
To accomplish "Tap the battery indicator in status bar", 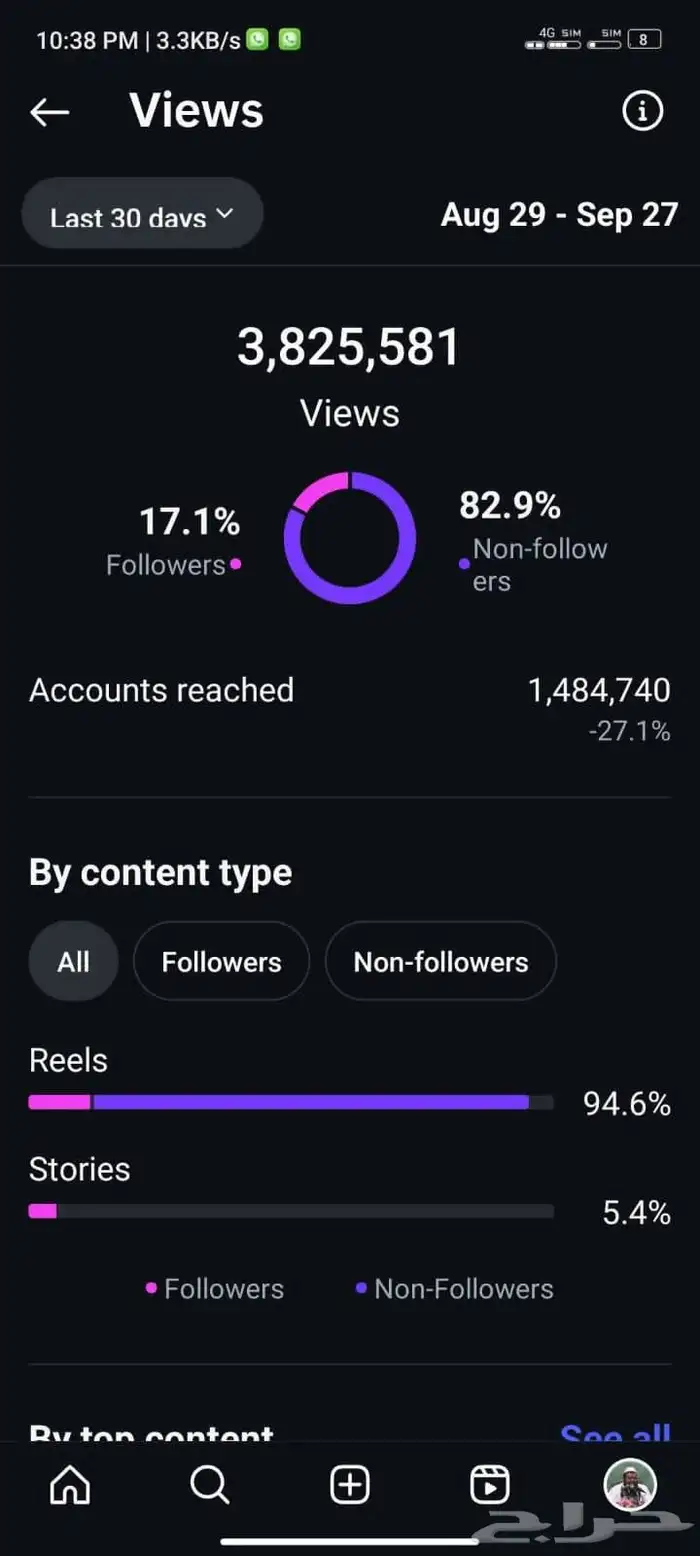I will tap(644, 40).
